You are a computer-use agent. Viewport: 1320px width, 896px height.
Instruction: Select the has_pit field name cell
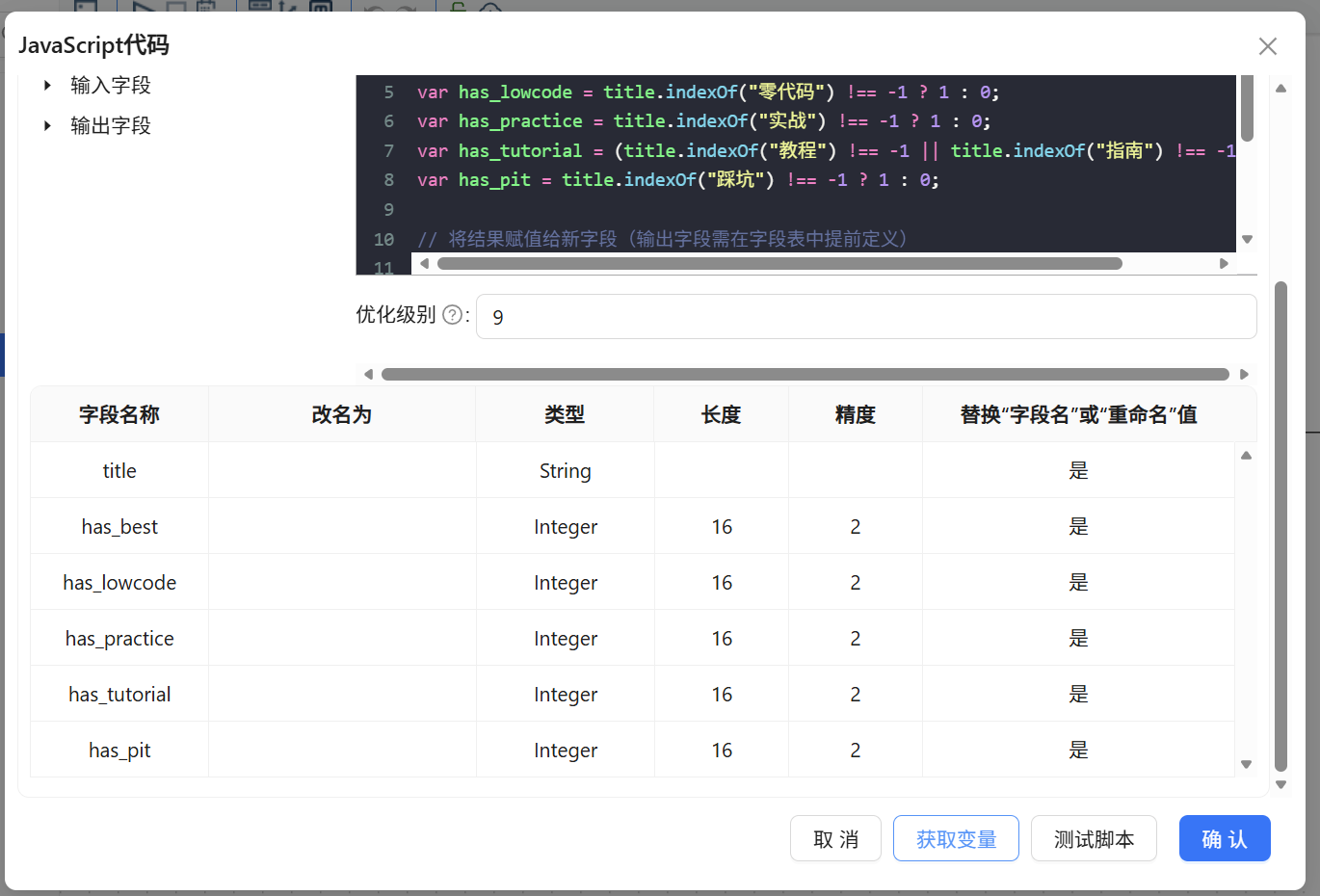coord(119,750)
